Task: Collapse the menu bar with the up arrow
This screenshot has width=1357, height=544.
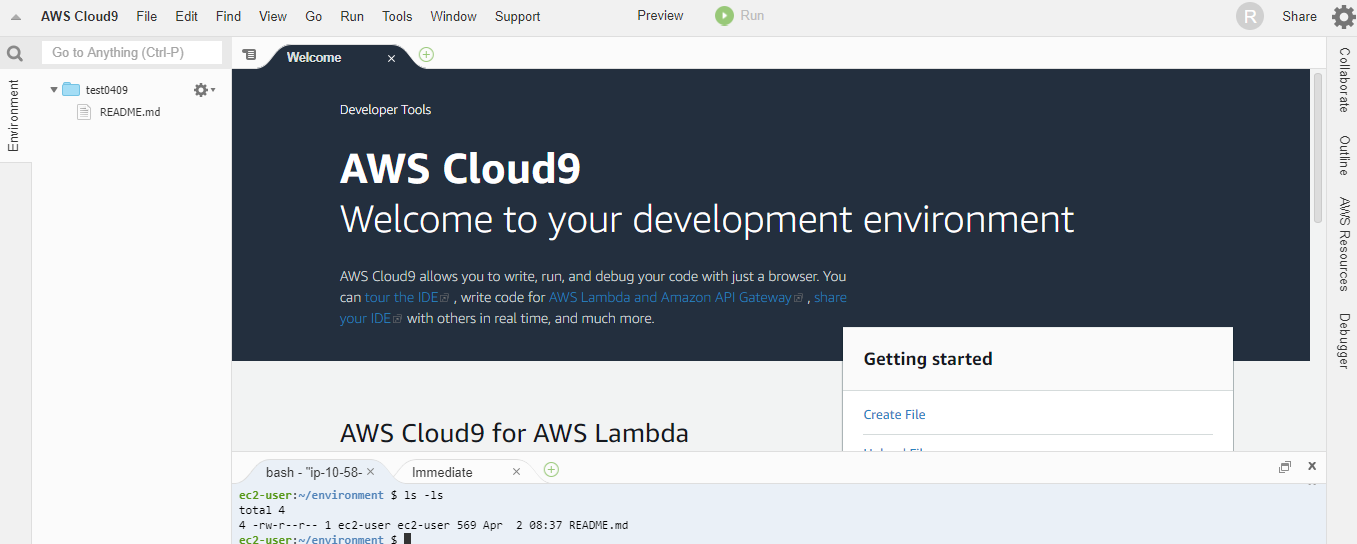Action: pos(16,17)
